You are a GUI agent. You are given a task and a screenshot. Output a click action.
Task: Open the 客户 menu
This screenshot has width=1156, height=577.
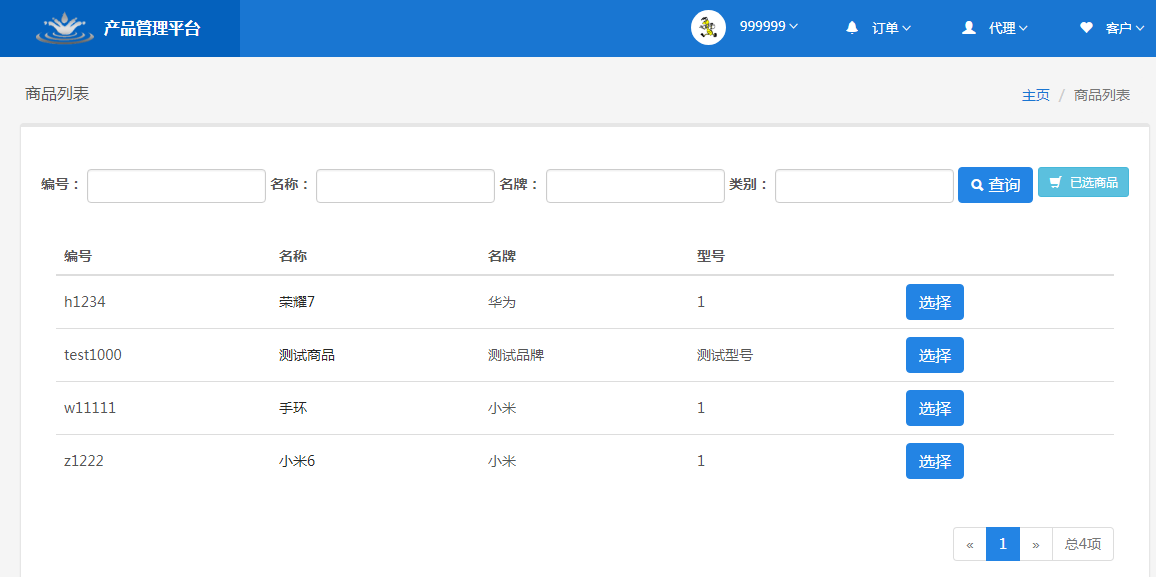pyautogui.click(x=1124, y=28)
